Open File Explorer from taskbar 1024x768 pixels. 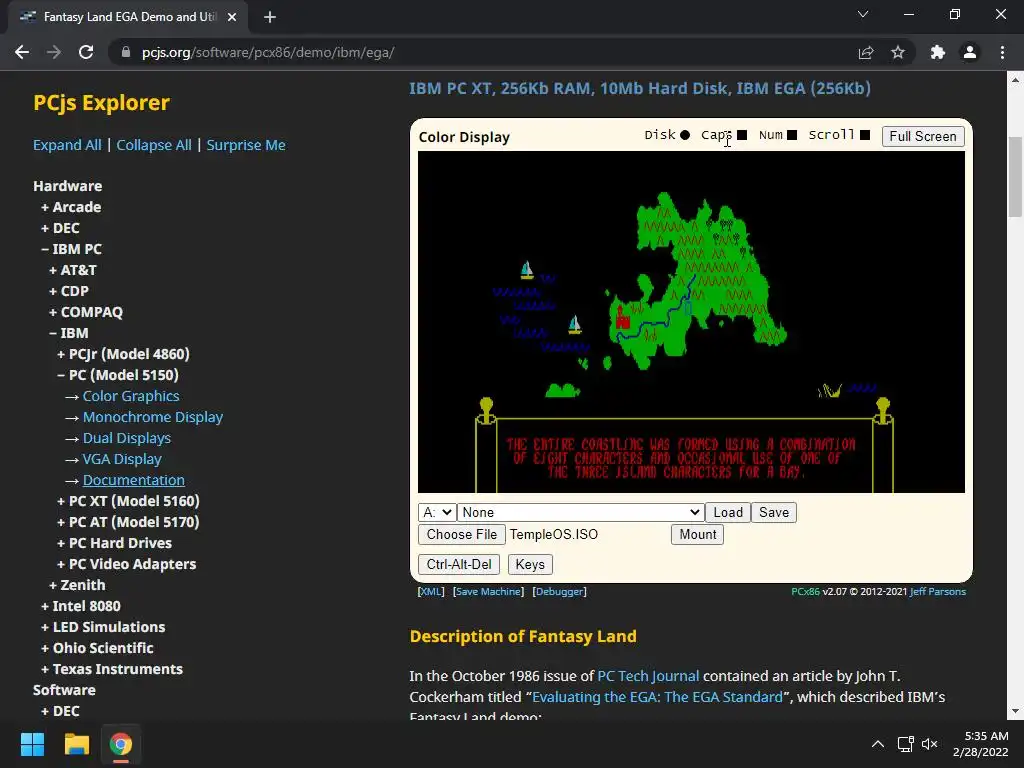(76, 744)
